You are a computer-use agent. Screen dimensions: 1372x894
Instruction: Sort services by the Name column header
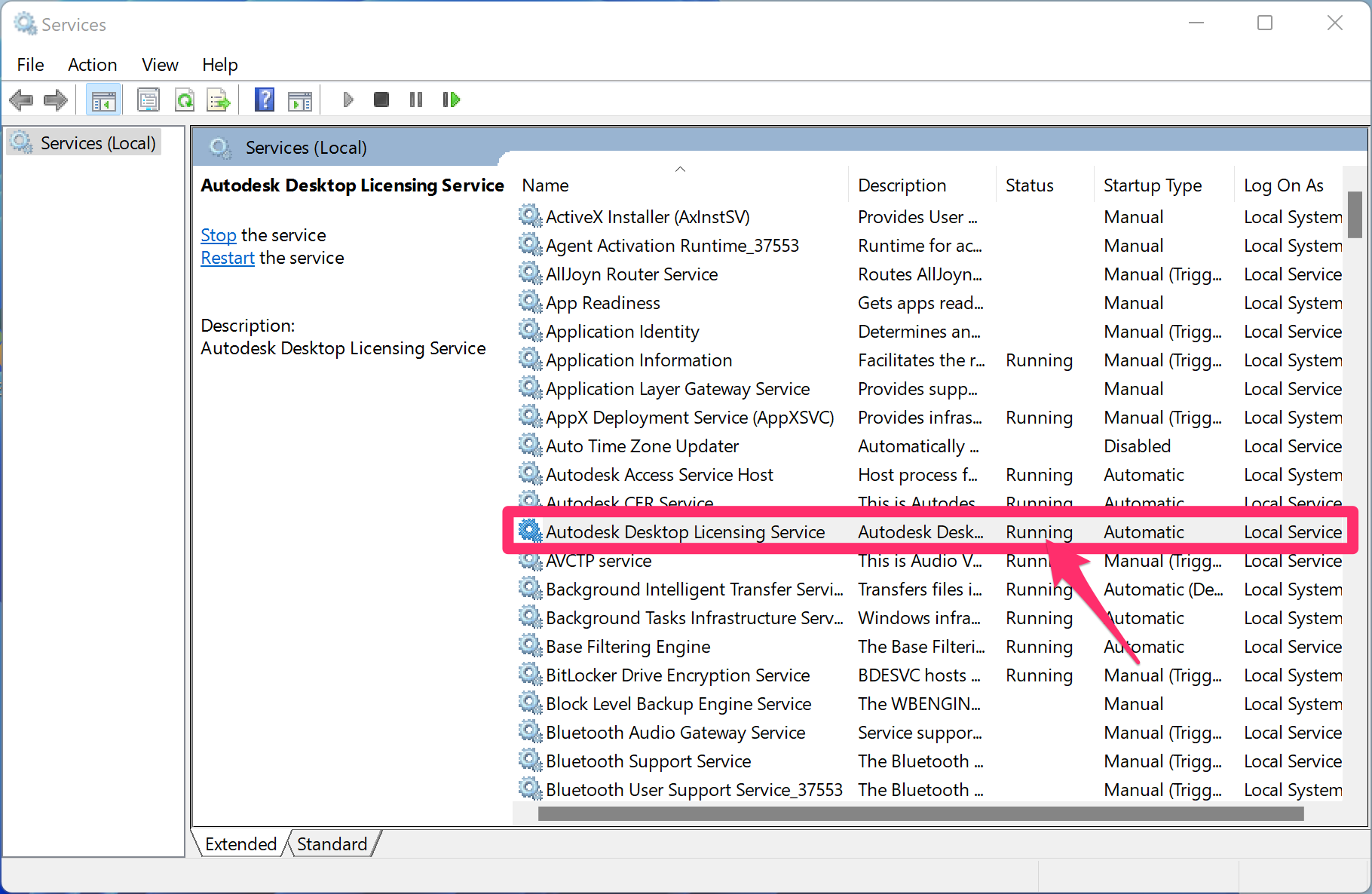click(544, 185)
